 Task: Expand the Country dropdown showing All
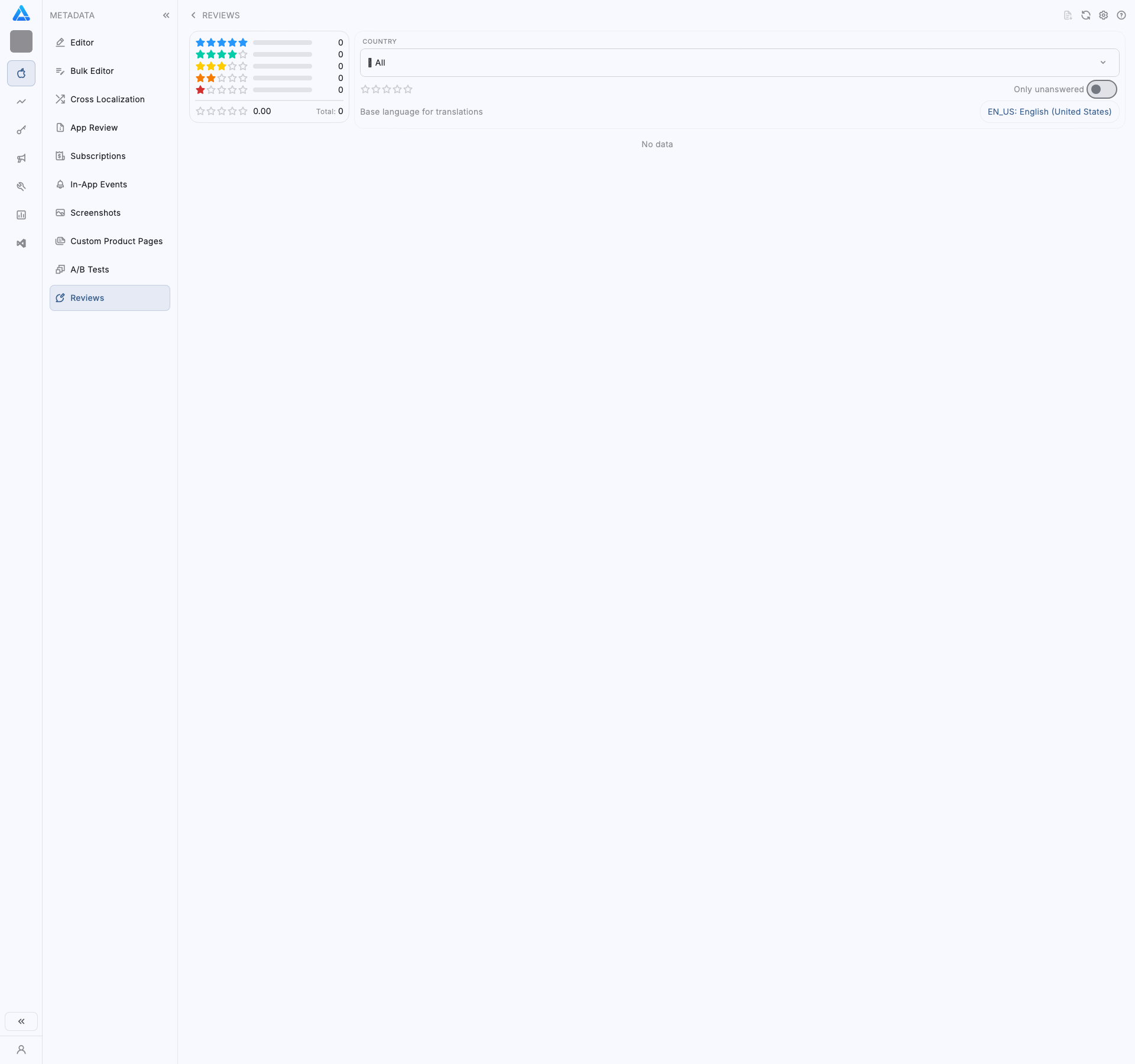click(739, 63)
